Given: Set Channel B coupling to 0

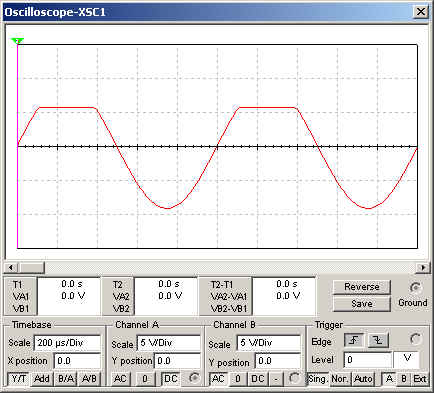Looking at the screenshot, I should pyautogui.click(x=238, y=379).
